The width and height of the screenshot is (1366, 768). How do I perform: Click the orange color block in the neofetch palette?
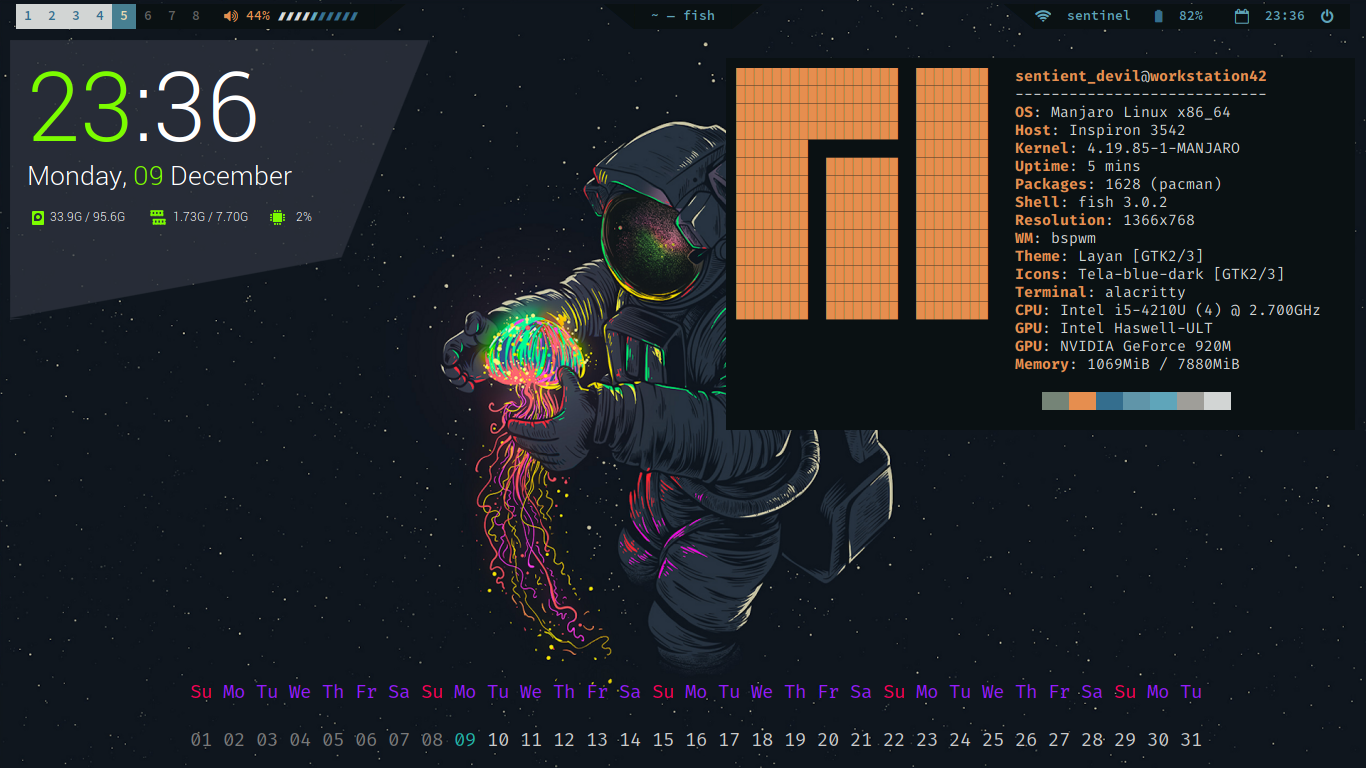click(x=1082, y=401)
